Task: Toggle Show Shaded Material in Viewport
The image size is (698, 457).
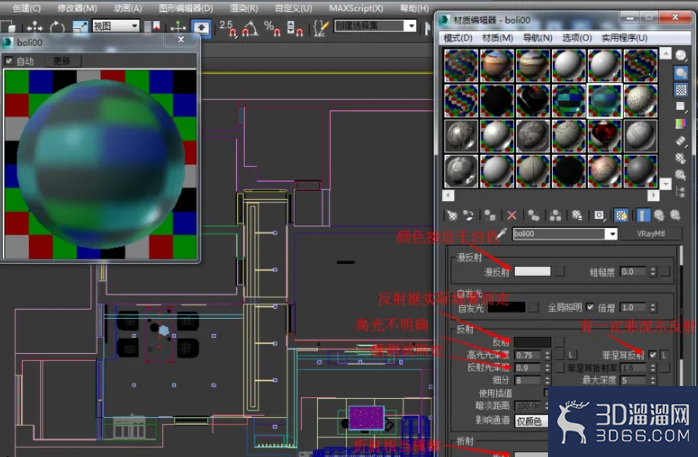Action: click(x=621, y=216)
